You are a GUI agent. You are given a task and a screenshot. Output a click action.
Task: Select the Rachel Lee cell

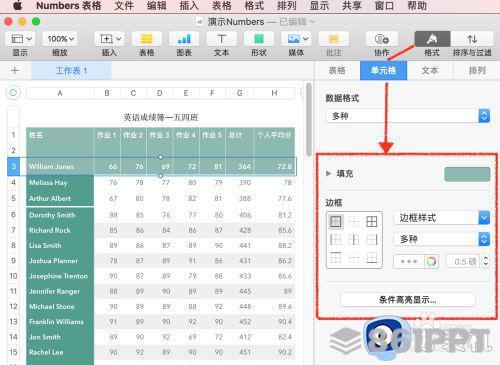point(60,352)
